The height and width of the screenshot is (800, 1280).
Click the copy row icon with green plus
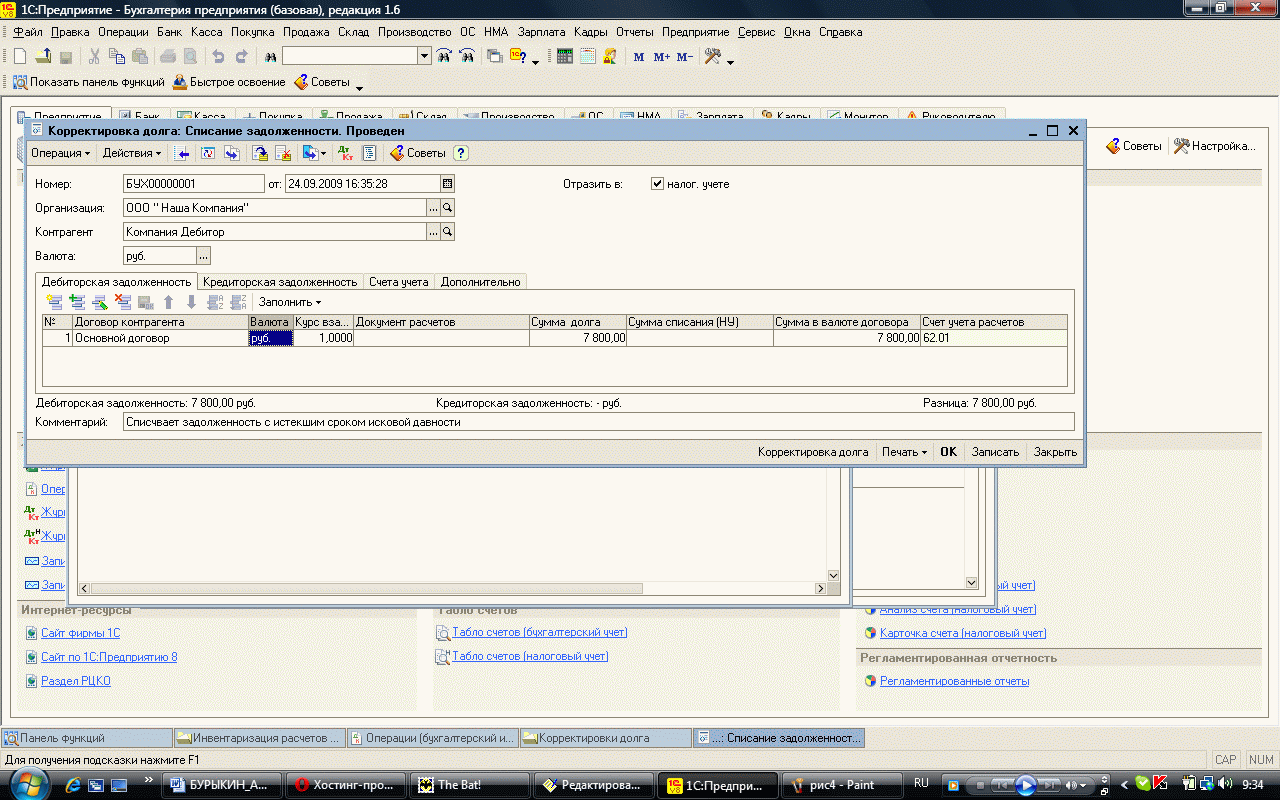pos(77,302)
